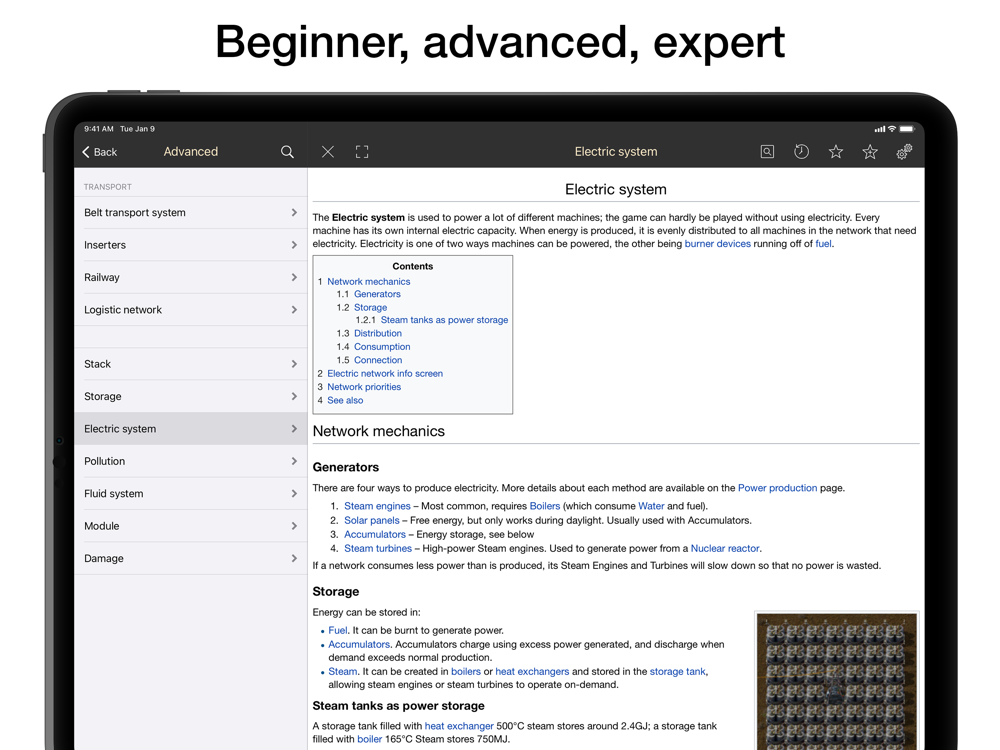The width and height of the screenshot is (1000, 750).
Task: Open Belt transport system entry
Action: point(191,212)
